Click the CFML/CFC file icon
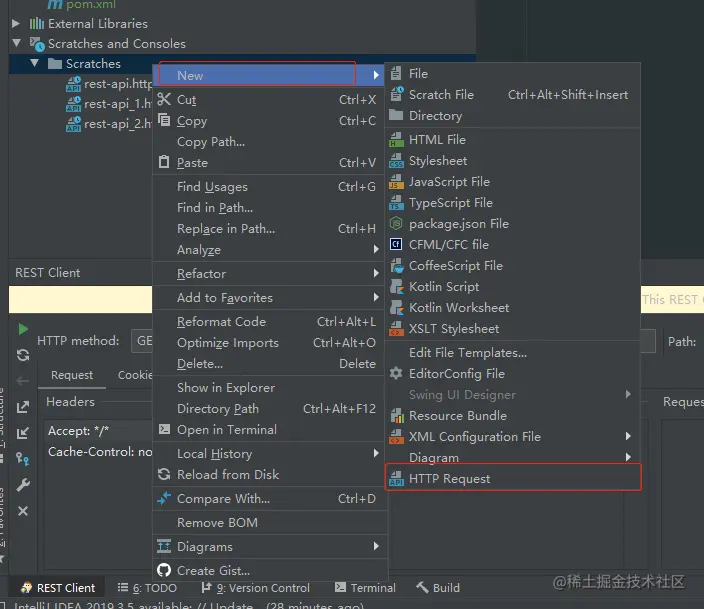Image resolution: width=704 pixels, height=609 pixels. [x=396, y=244]
